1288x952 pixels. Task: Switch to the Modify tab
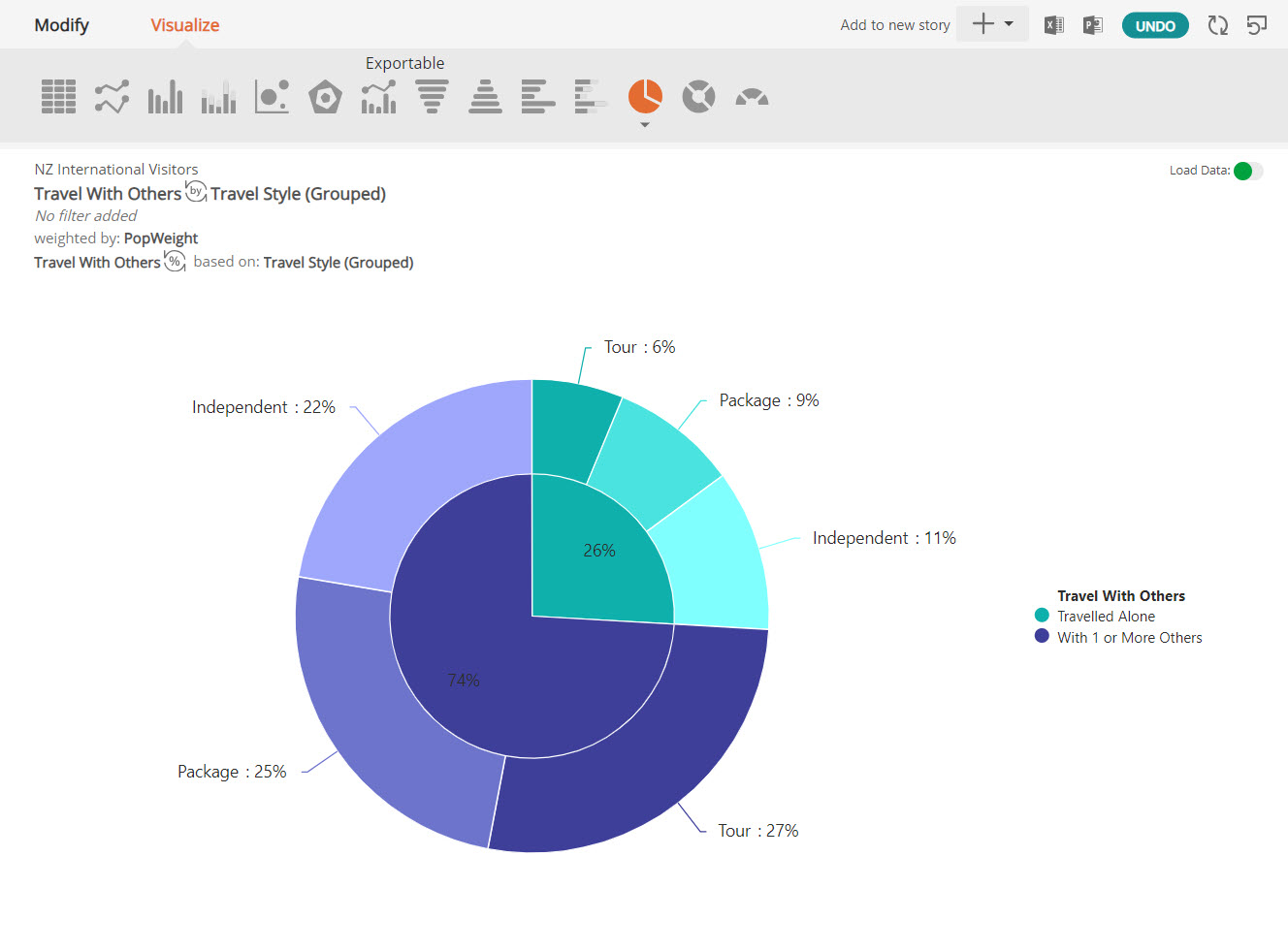point(61,25)
